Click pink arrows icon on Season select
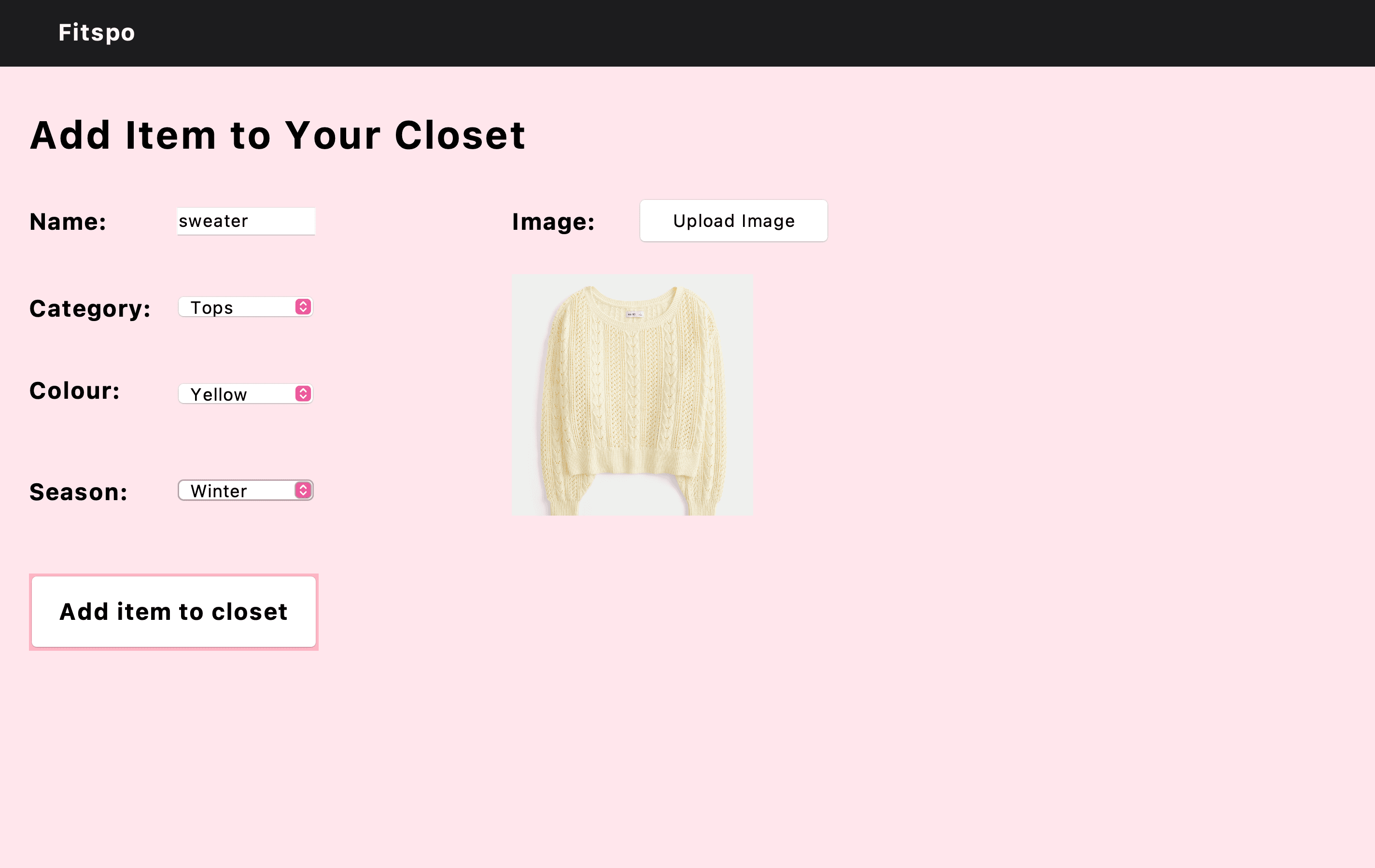The width and height of the screenshot is (1375, 868). [x=303, y=490]
